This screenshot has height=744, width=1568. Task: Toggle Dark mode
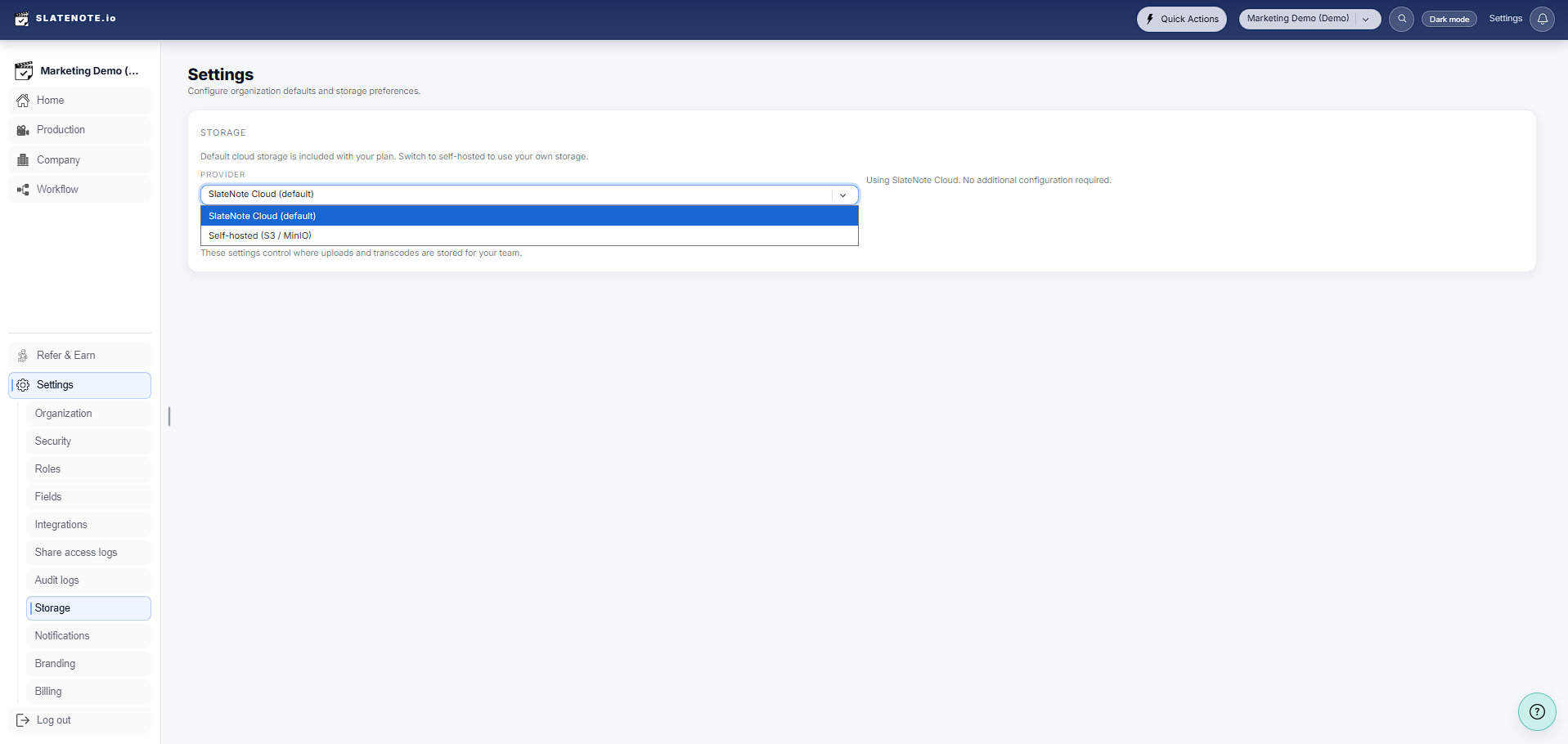[x=1448, y=18]
